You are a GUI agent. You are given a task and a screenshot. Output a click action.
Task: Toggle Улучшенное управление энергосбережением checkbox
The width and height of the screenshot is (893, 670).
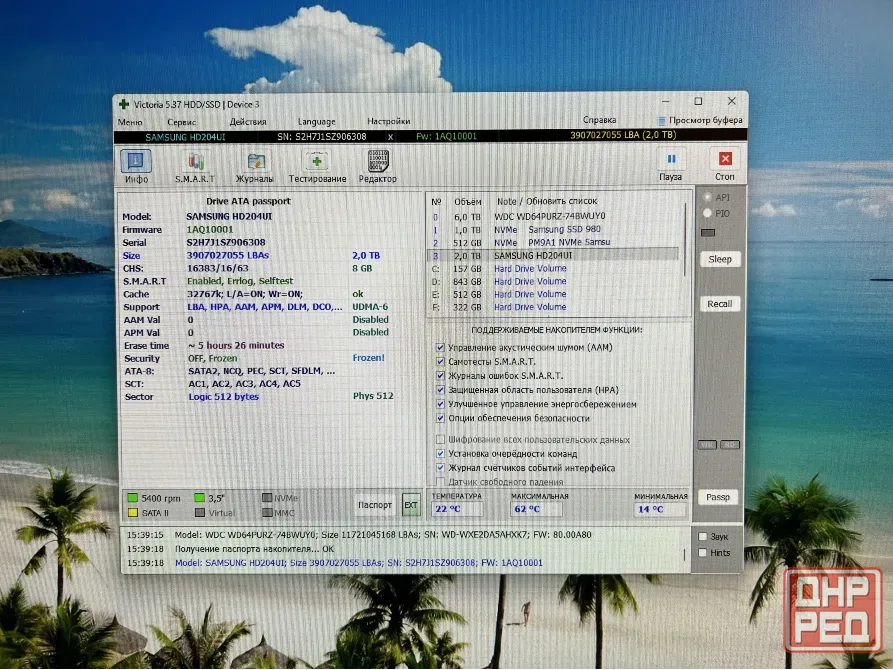point(440,404)
